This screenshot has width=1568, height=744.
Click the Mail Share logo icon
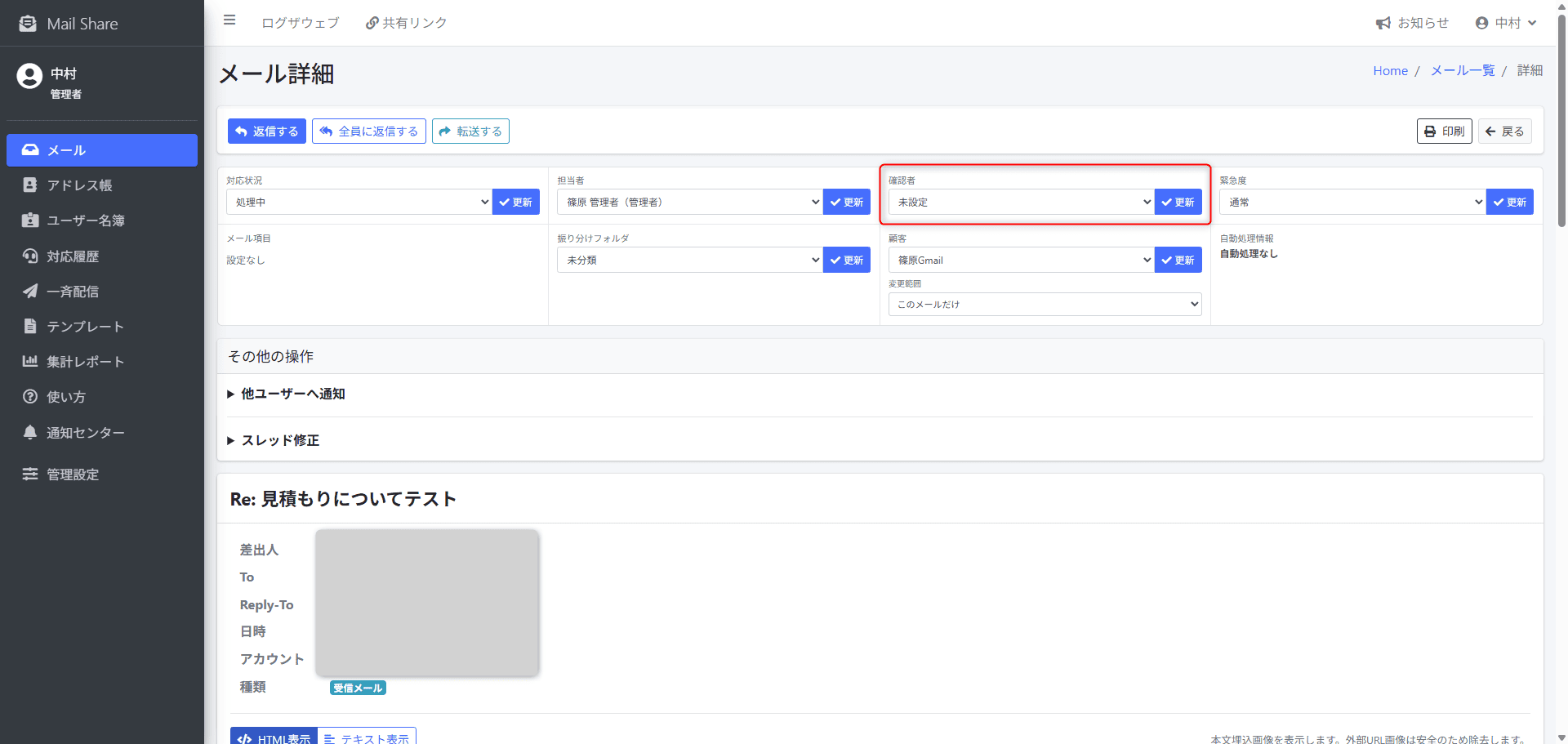point(28,24)
